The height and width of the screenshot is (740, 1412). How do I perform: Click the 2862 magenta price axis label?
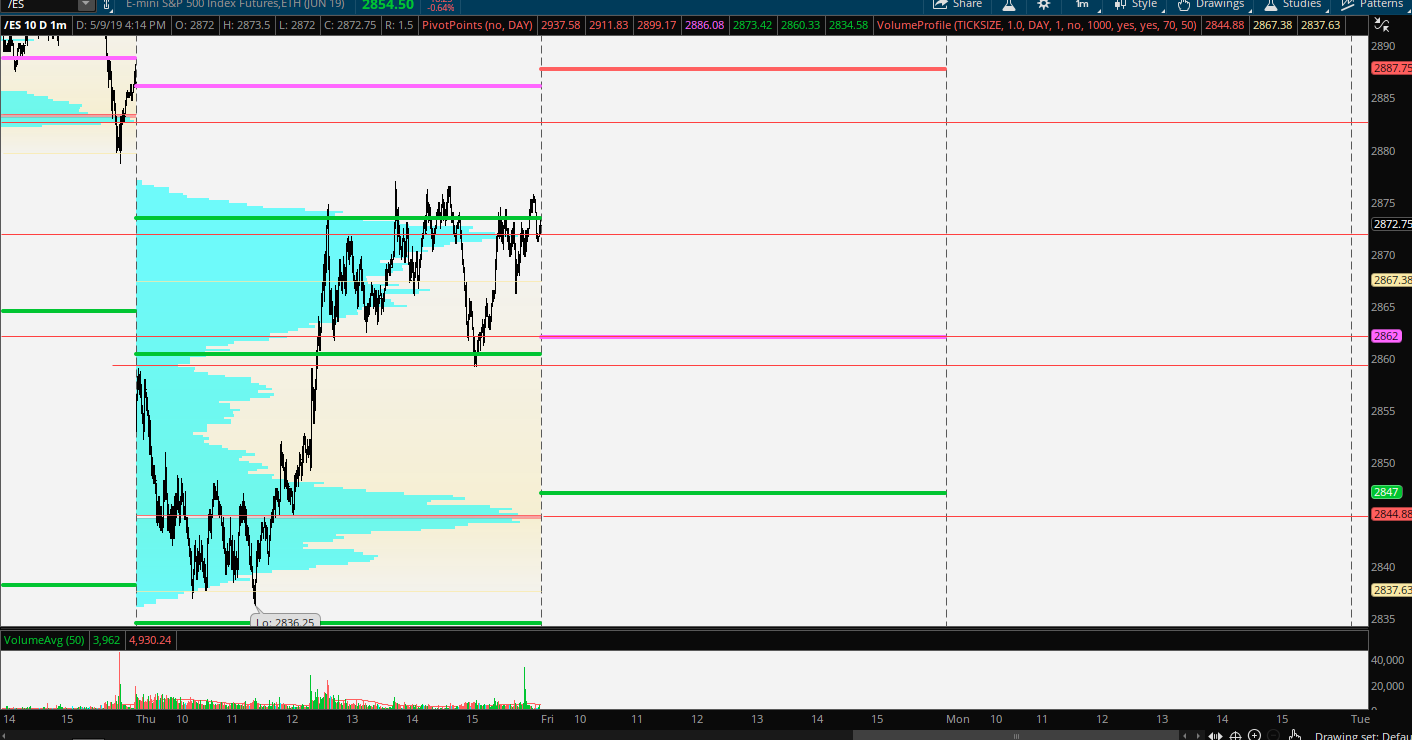pos(1385,336)
